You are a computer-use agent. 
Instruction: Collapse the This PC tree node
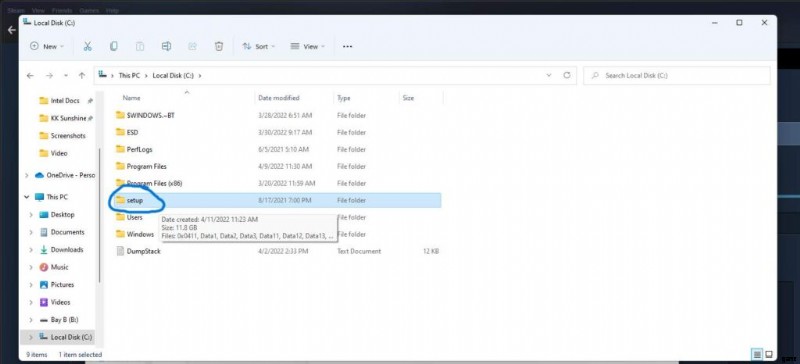coord(27,197)
